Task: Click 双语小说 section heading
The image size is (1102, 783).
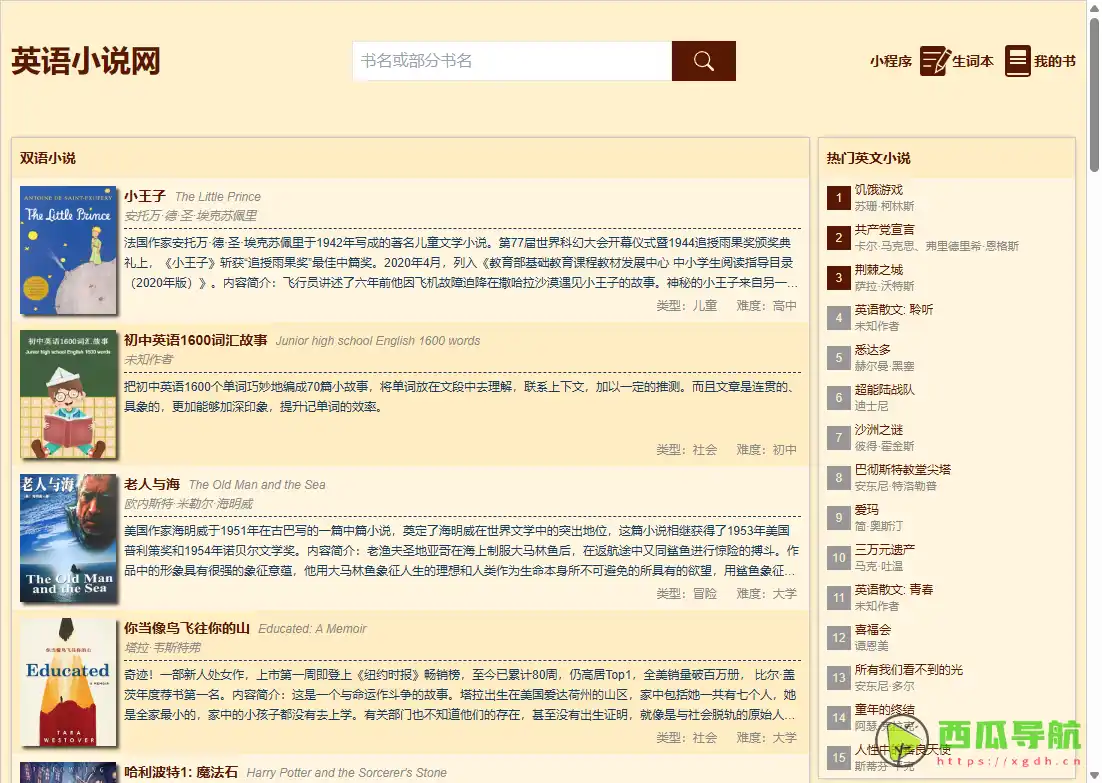Action: 48,158
